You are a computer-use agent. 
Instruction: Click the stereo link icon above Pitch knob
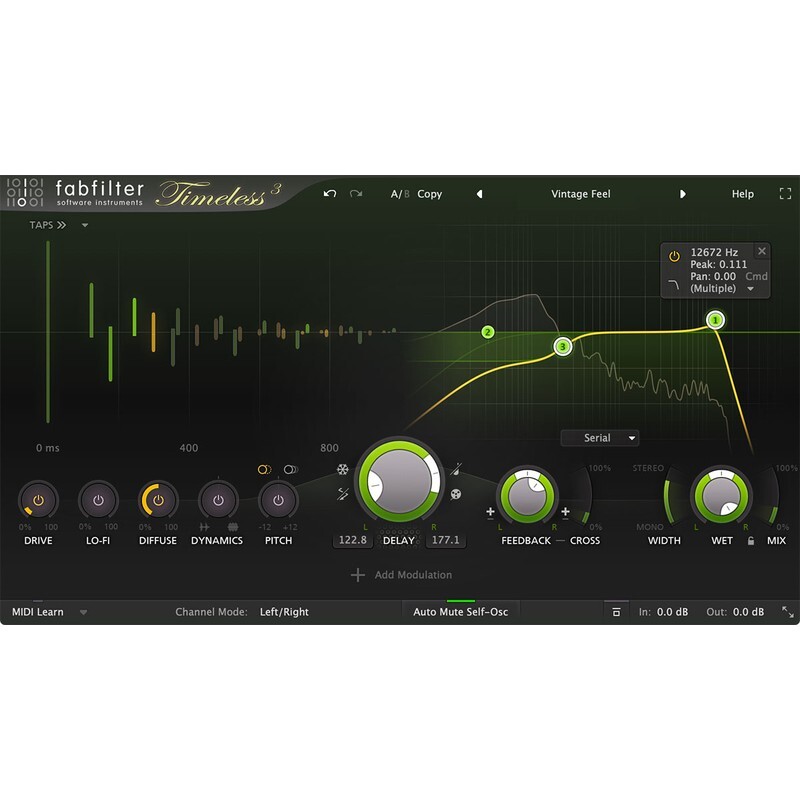tap(289, 468)
